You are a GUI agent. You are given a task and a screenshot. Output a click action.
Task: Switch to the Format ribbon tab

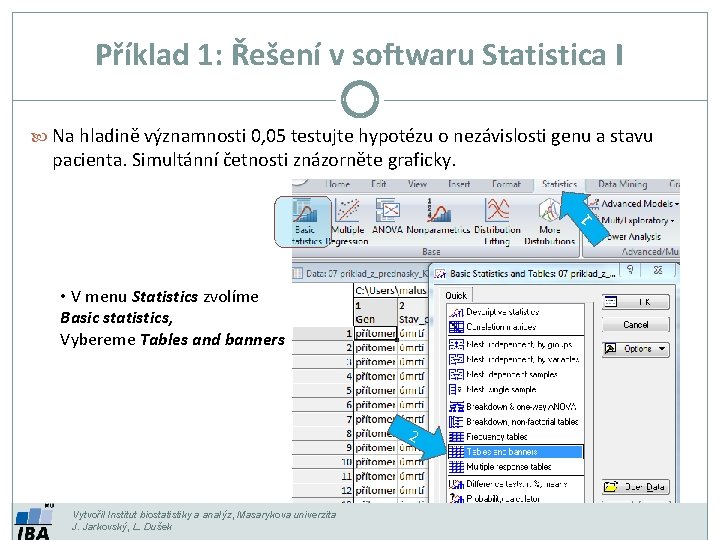pyautogui.click(x=506, y=184)
